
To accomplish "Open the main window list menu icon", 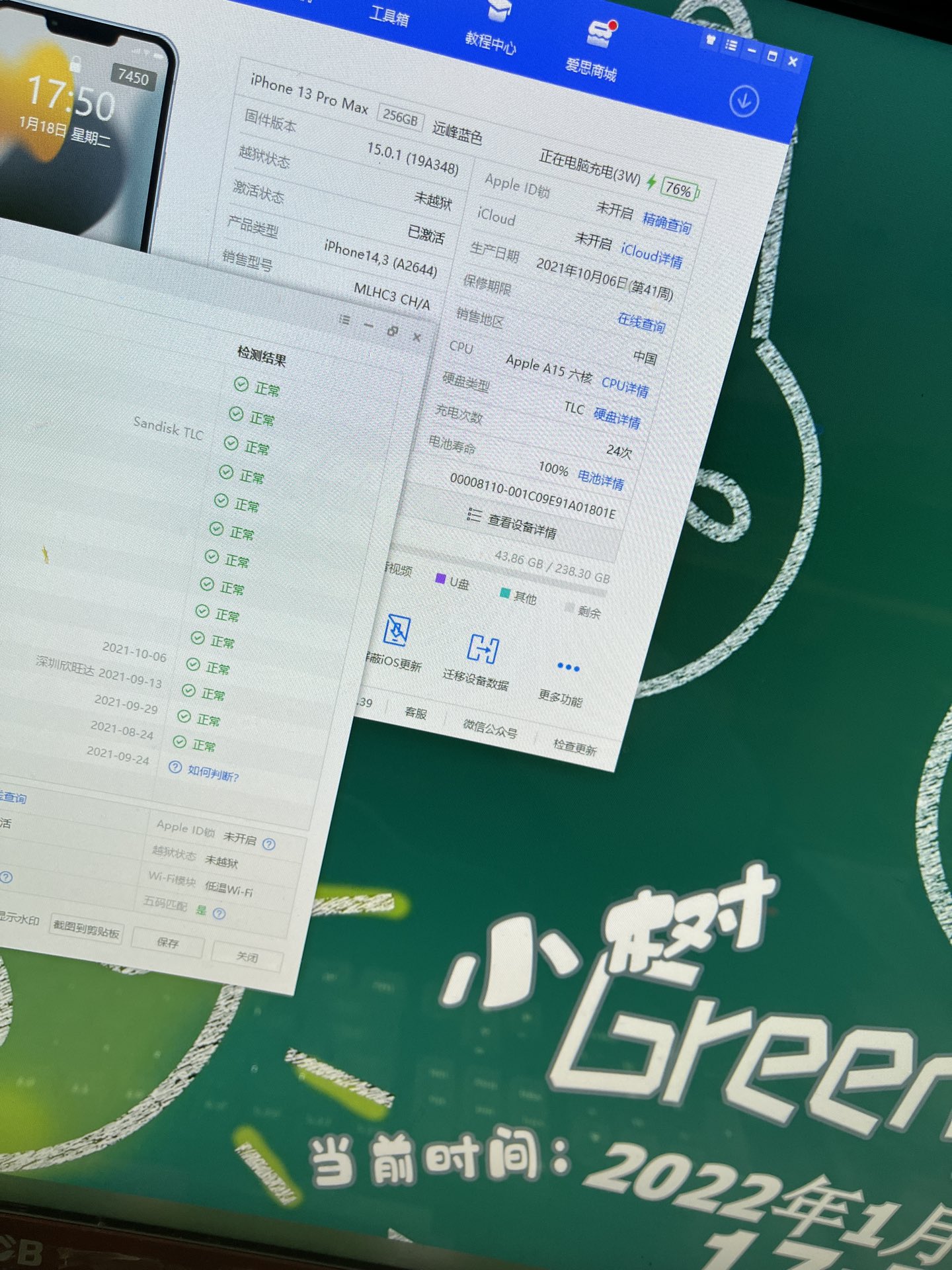I will (731, 45).
